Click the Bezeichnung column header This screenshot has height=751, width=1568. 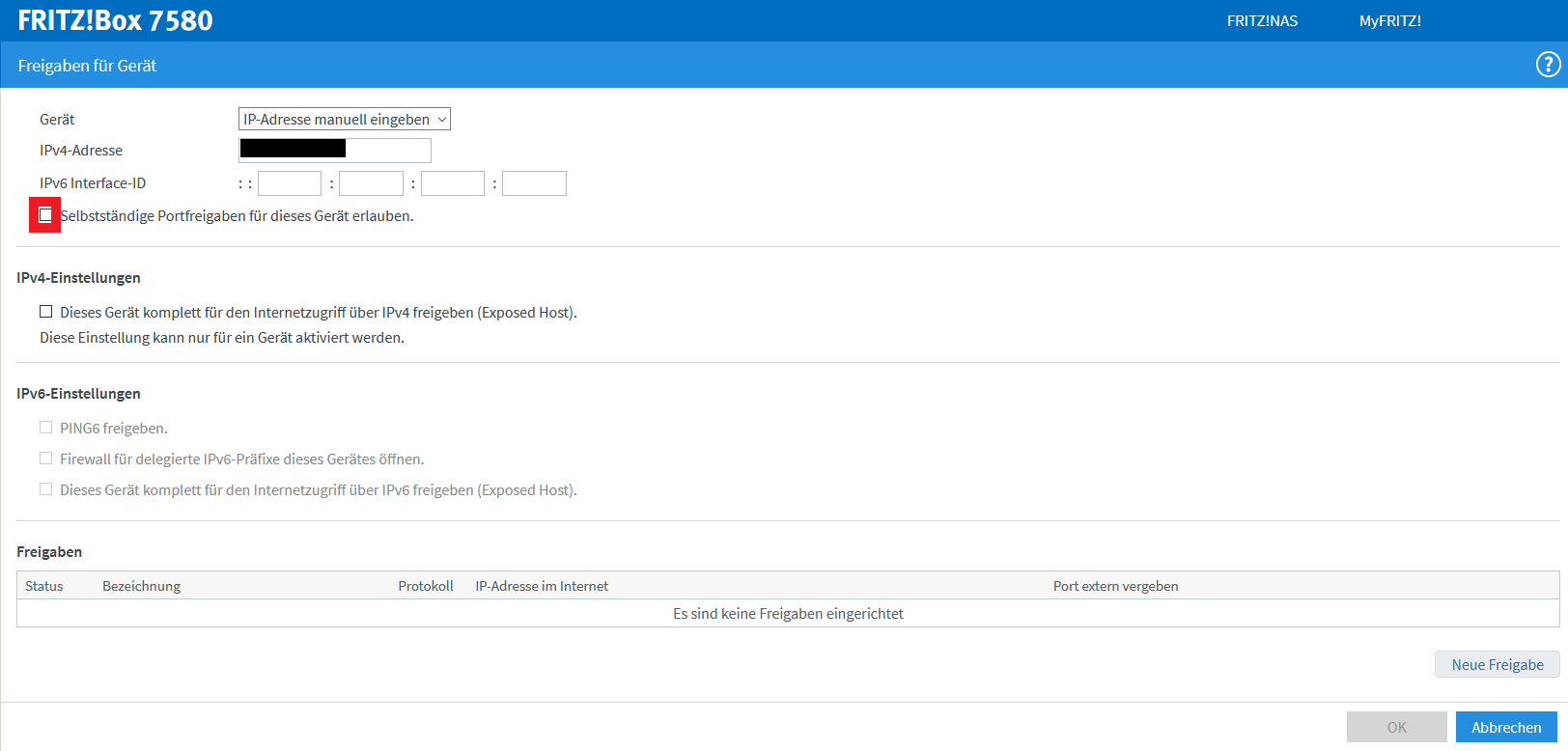click(x=142, y=586)
